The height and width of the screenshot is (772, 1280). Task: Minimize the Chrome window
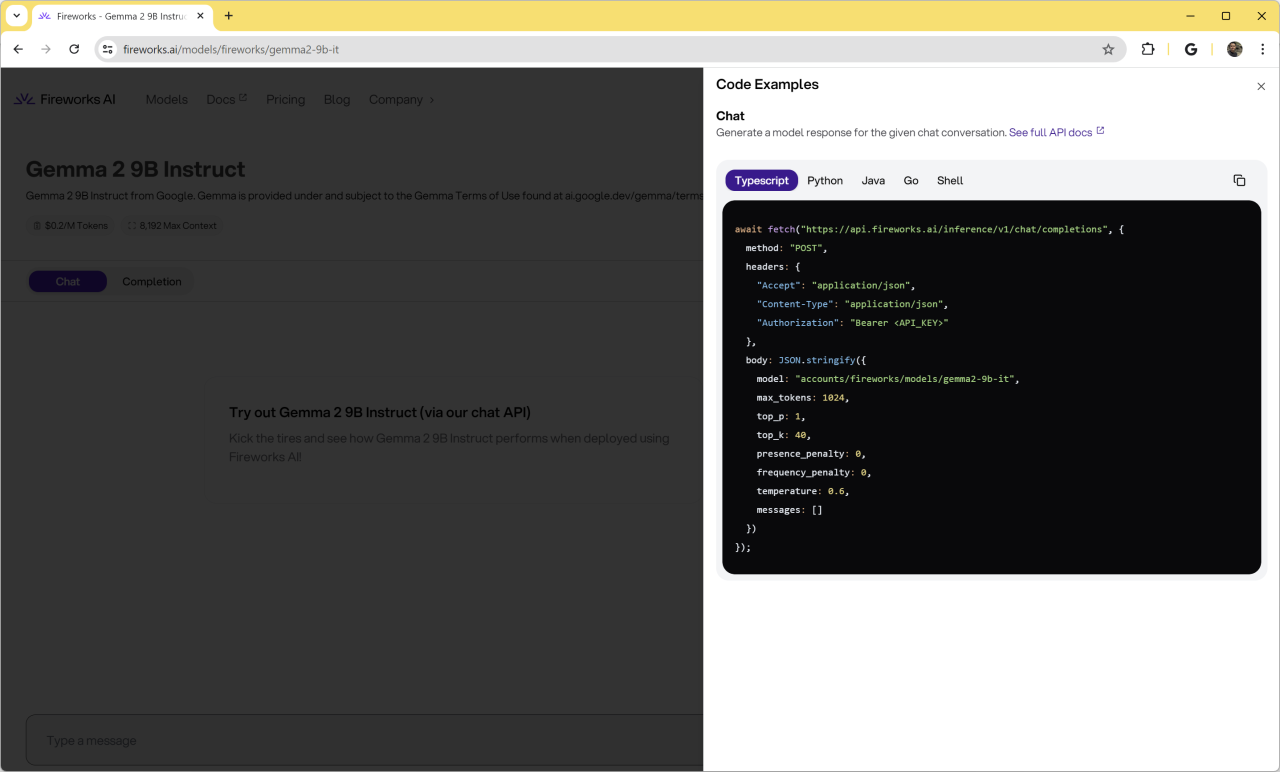[1191, 16]
